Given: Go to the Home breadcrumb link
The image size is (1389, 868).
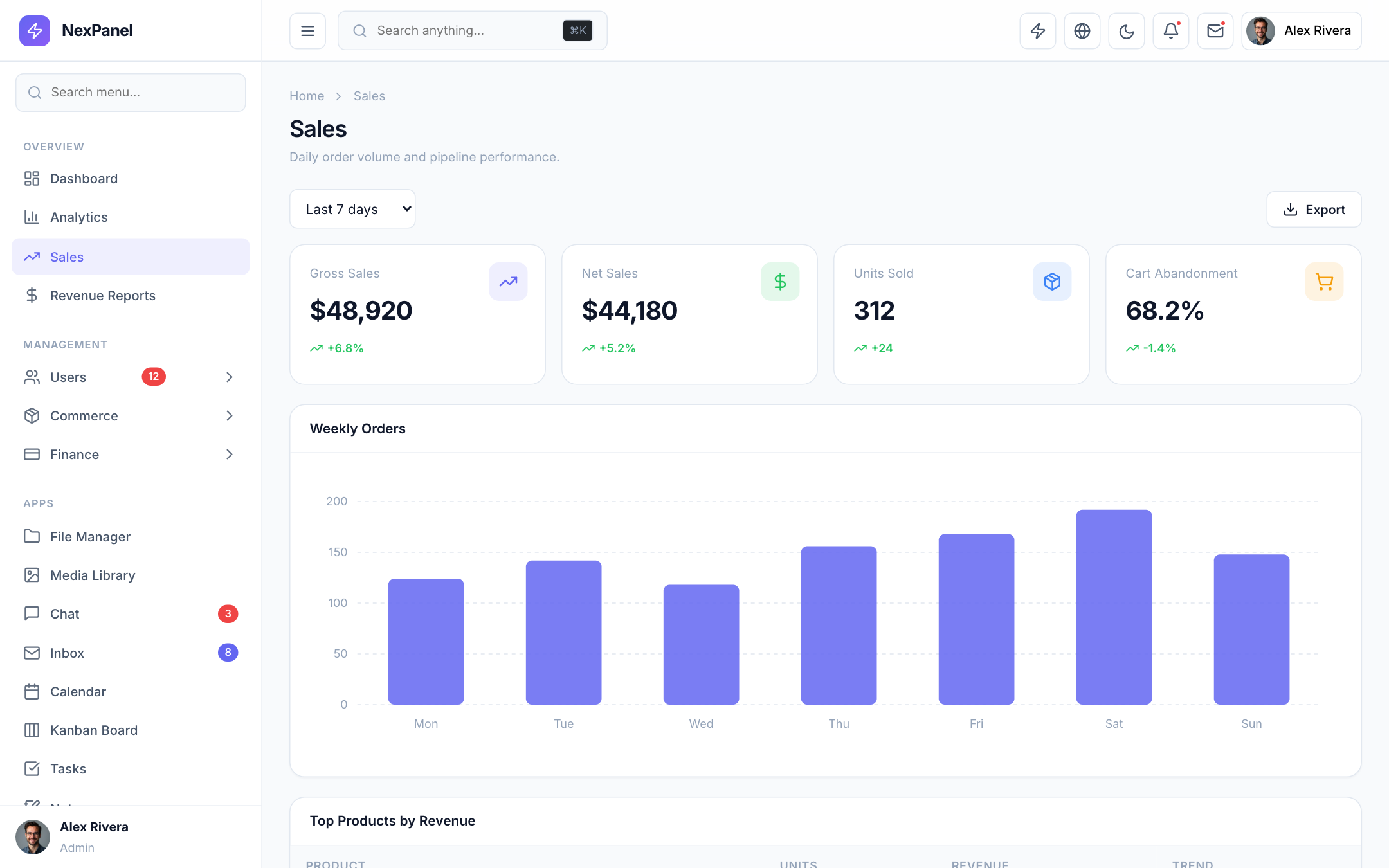Looking at the screenshot, I should [307, 96].
